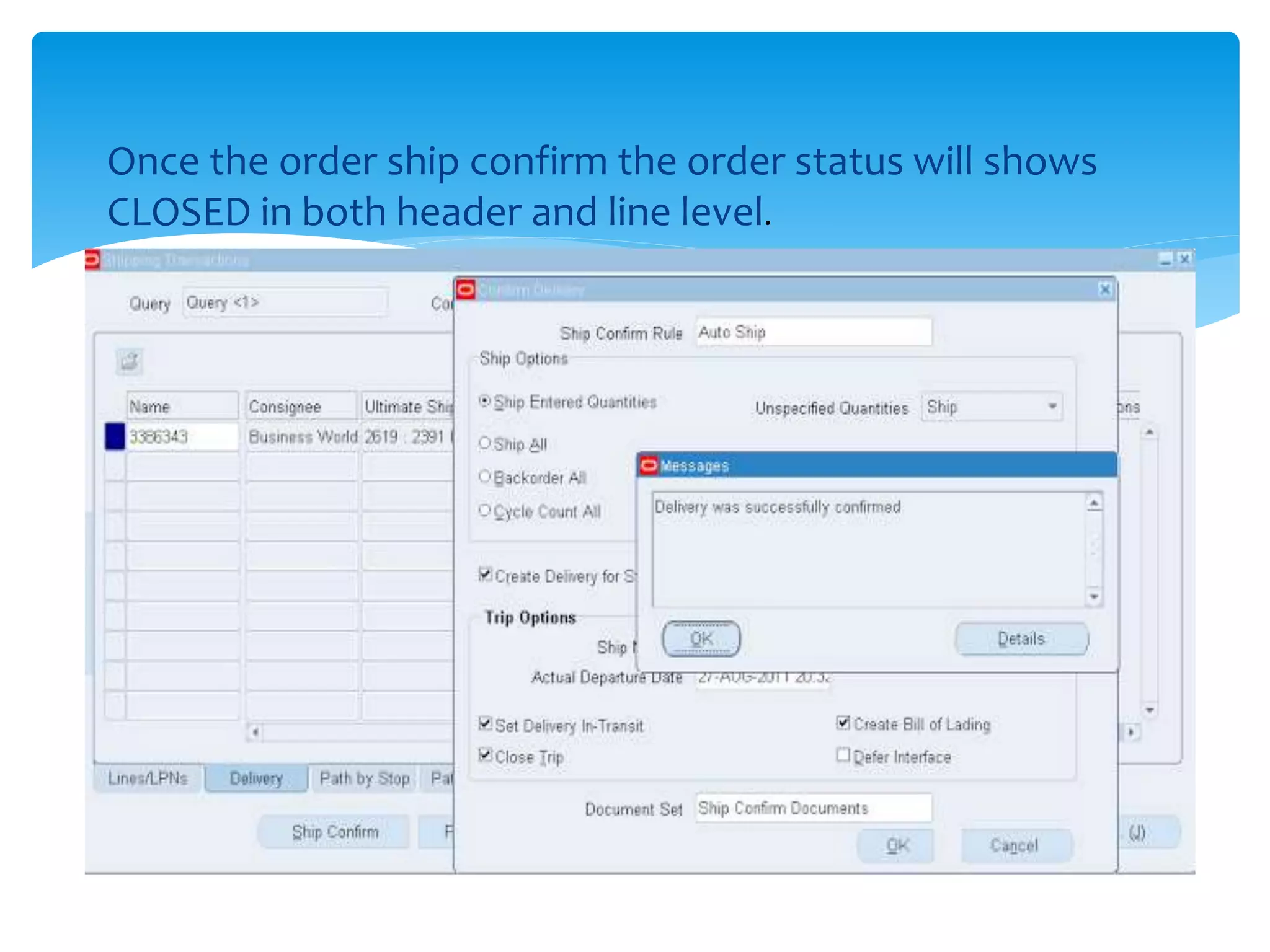Click the Ultimate Ship column header
The image size is (1270, 952).
click(x=409, y=407)
